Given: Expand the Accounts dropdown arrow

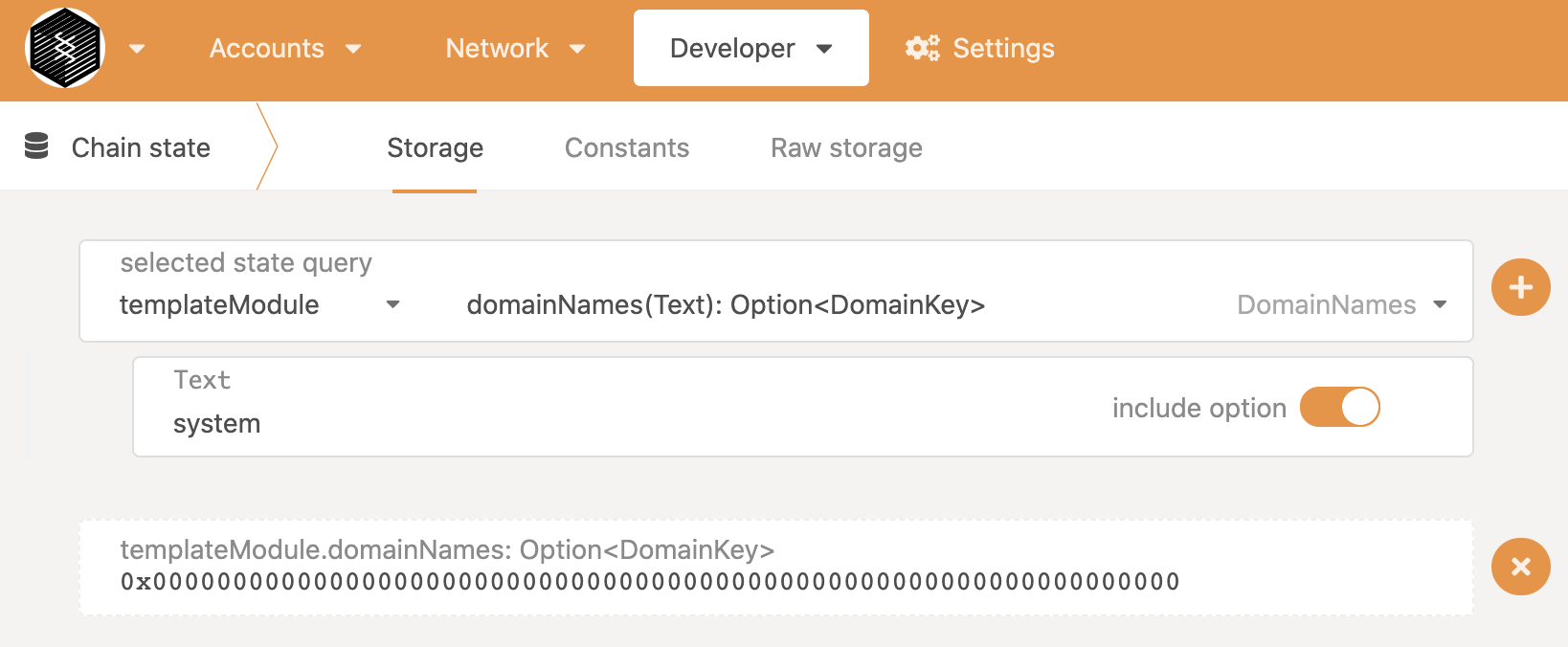Looking at the screenshot, I should (353, 49).
